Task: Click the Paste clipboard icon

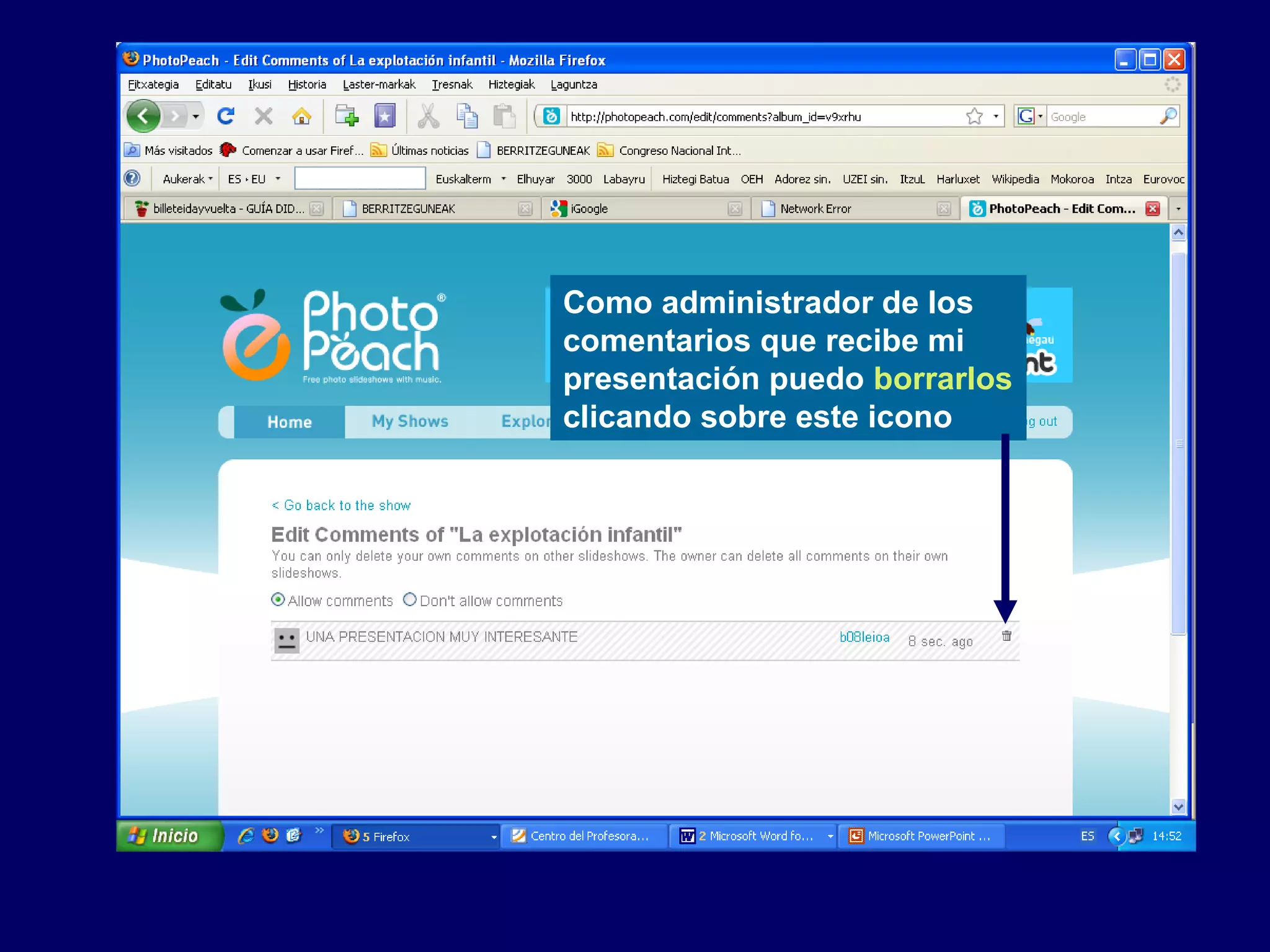Action: coord(504,116)
